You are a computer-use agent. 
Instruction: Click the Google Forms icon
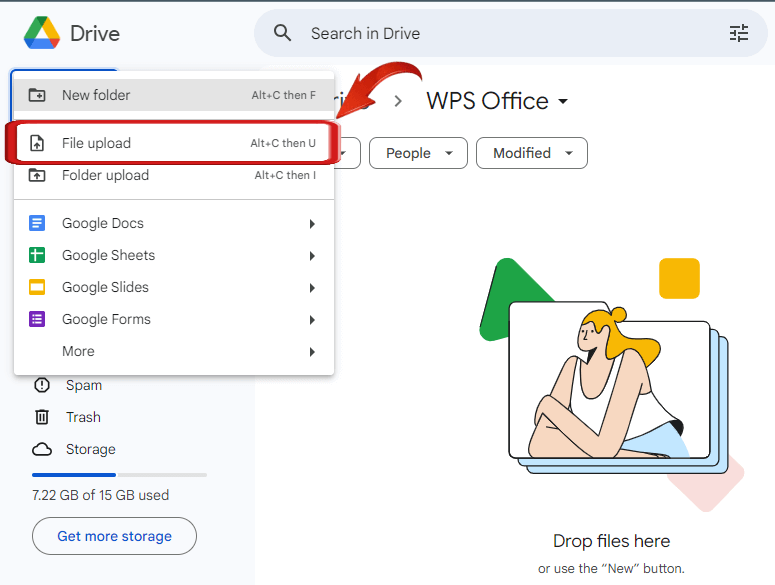(37, 319)
